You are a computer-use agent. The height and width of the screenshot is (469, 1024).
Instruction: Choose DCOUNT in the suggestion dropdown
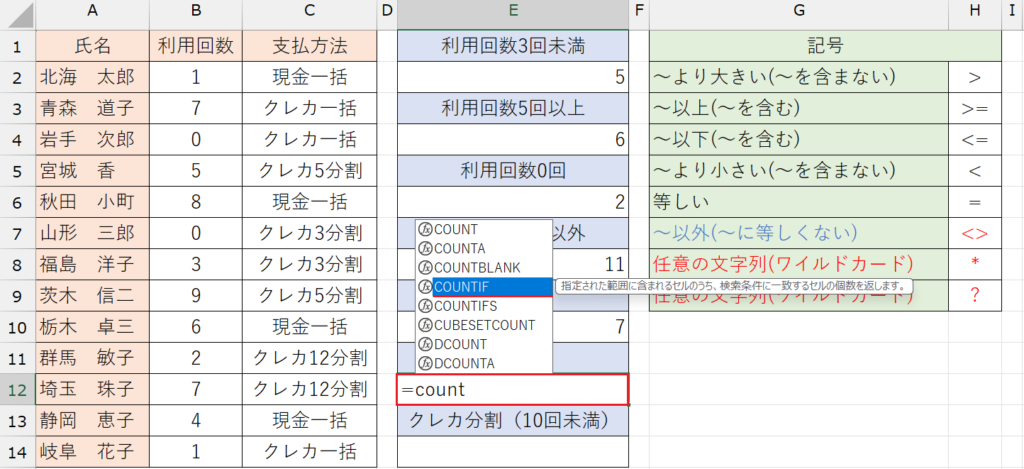coord(484,344)
